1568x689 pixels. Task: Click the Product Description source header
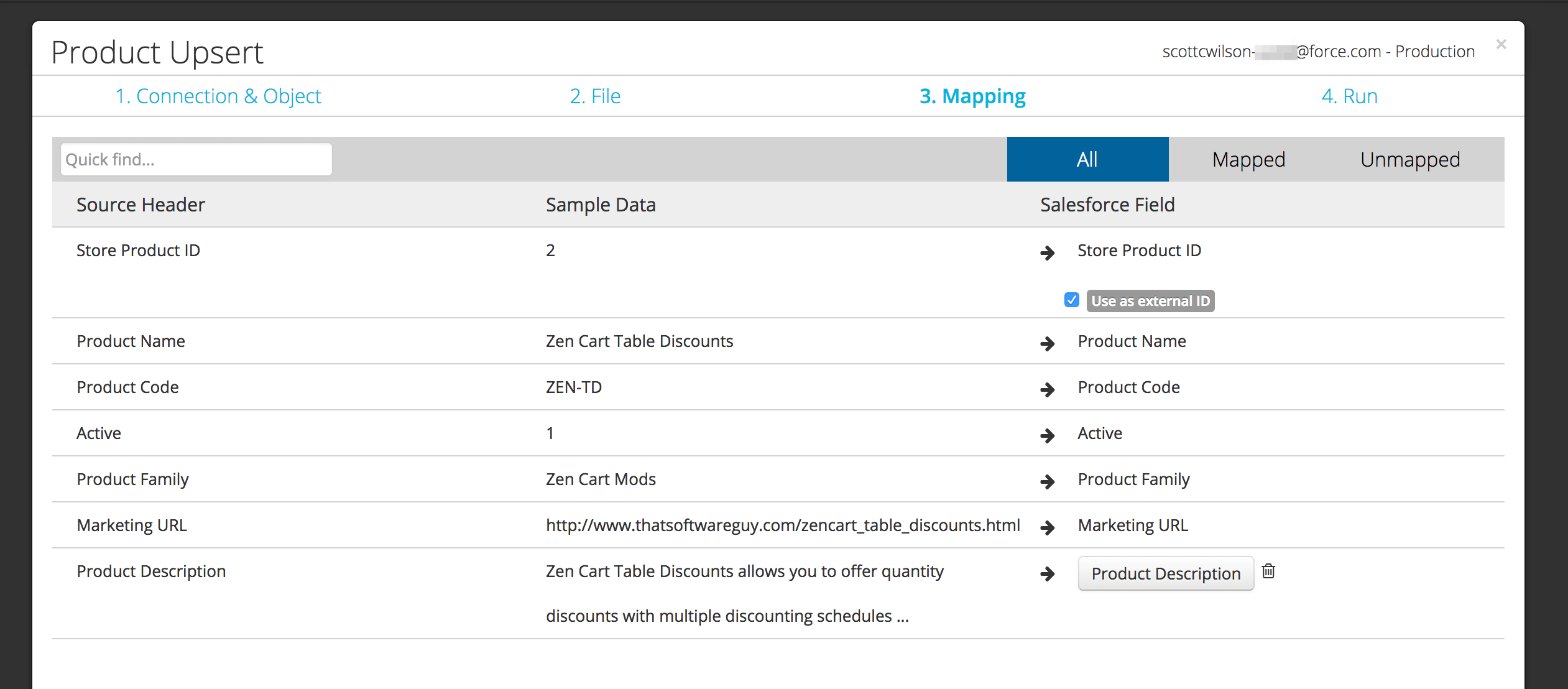click(151, 571)
